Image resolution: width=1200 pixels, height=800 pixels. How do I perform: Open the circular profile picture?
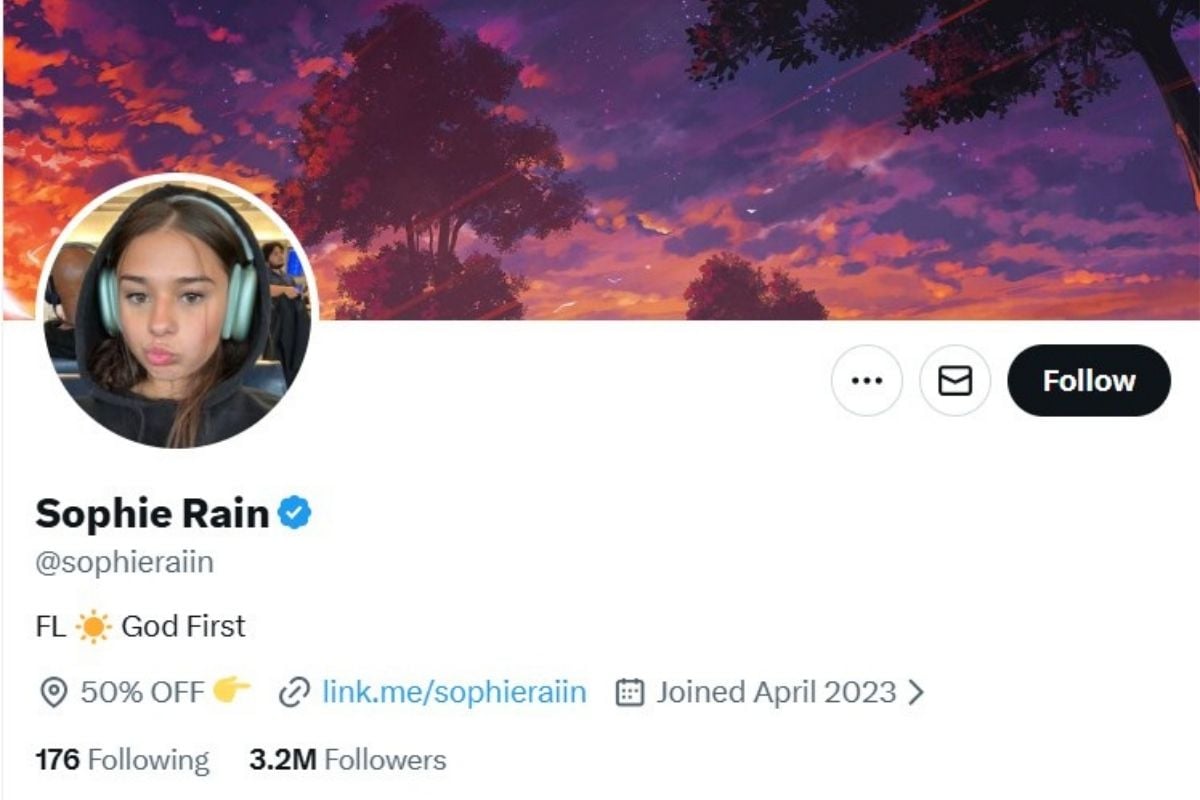(x=177, y=311)
